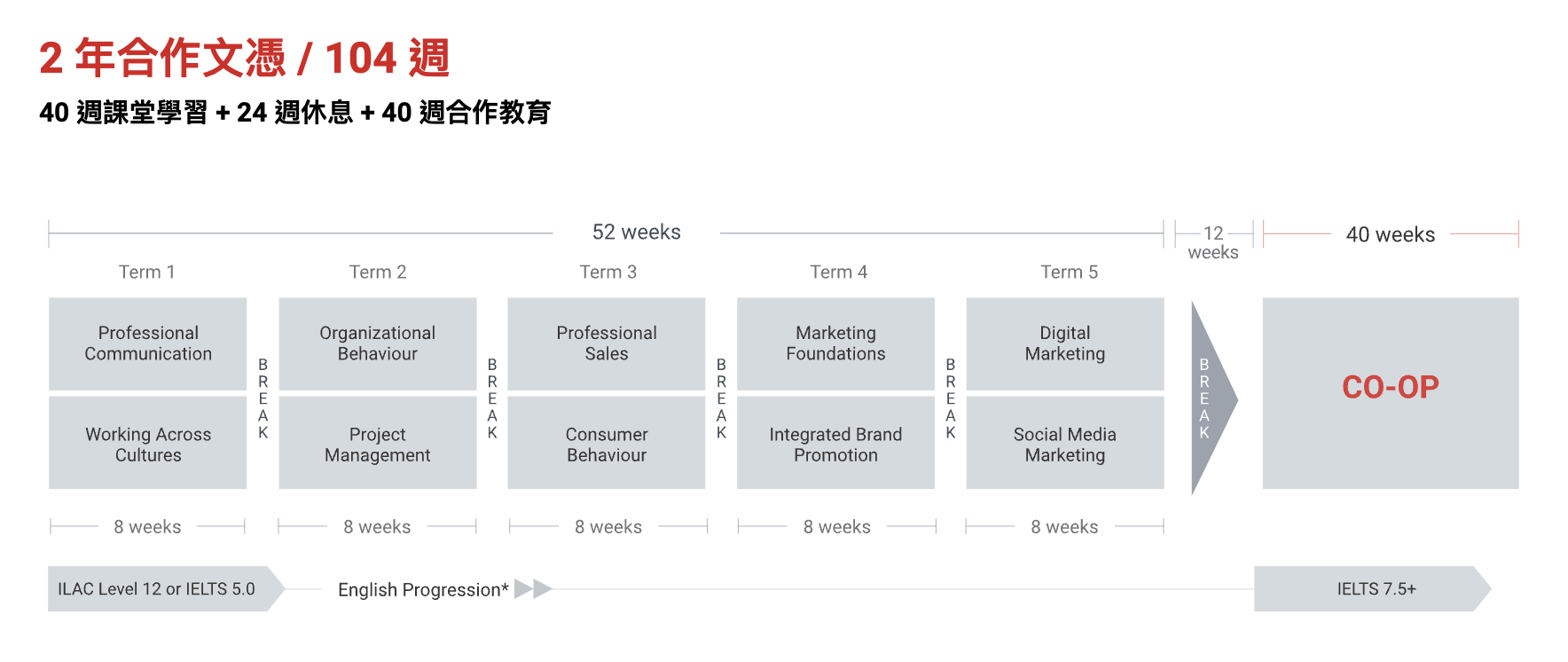Select the Project Management course box
This screenshot has height=662, width=1568.
pyautogui.click(x=378, y=444)
